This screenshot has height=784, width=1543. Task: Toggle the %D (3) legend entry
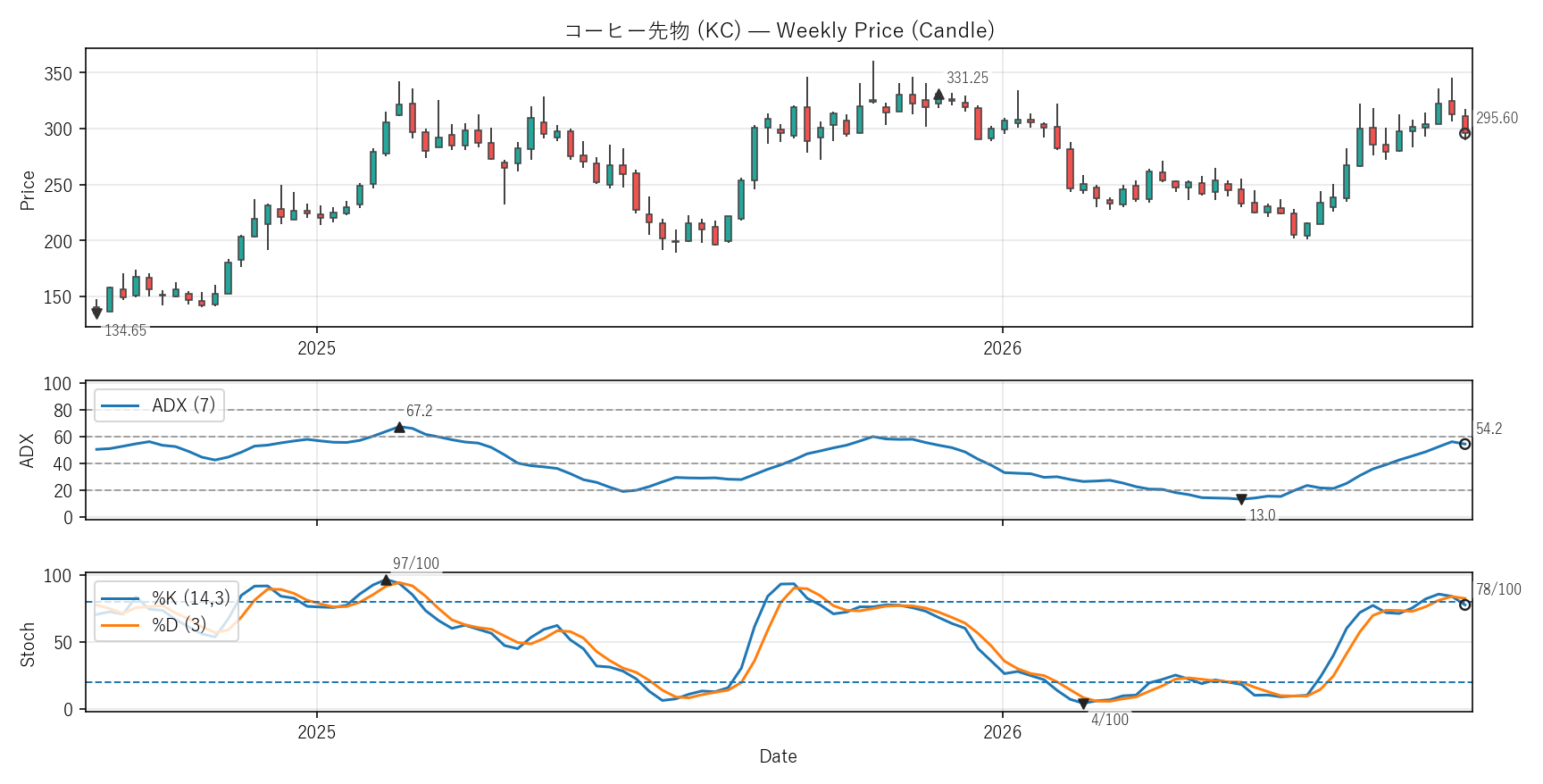154,625
